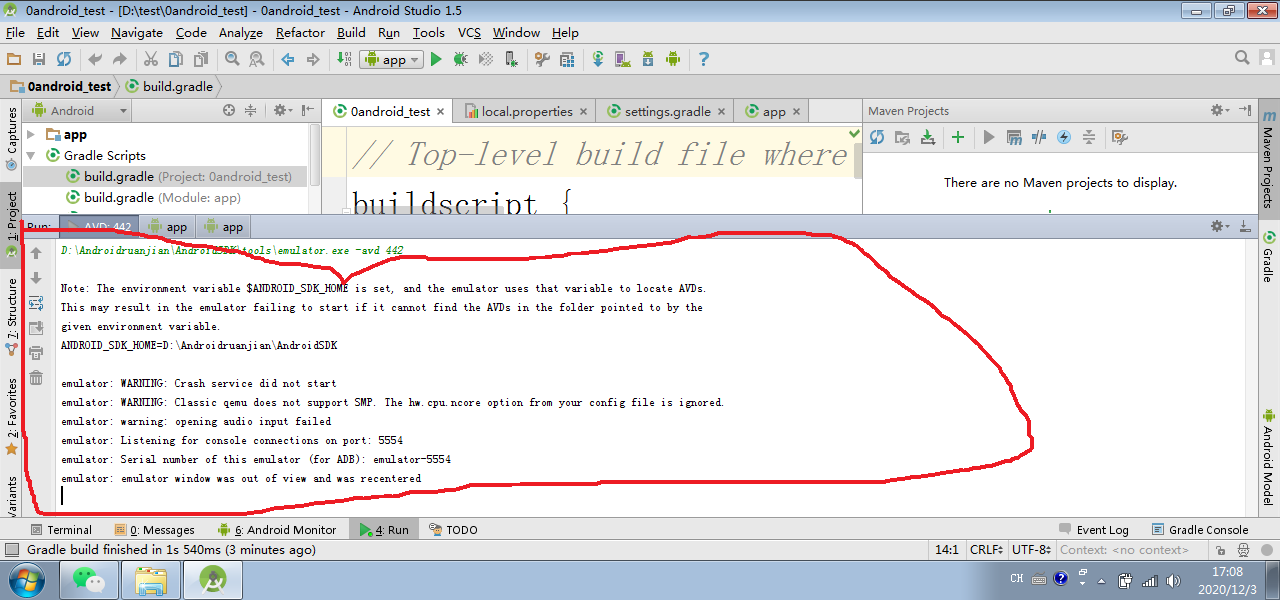This screenshot has height=600, width=1280.
Task: Click Scroll from Source target icon
Action: (x=229, y=111)
